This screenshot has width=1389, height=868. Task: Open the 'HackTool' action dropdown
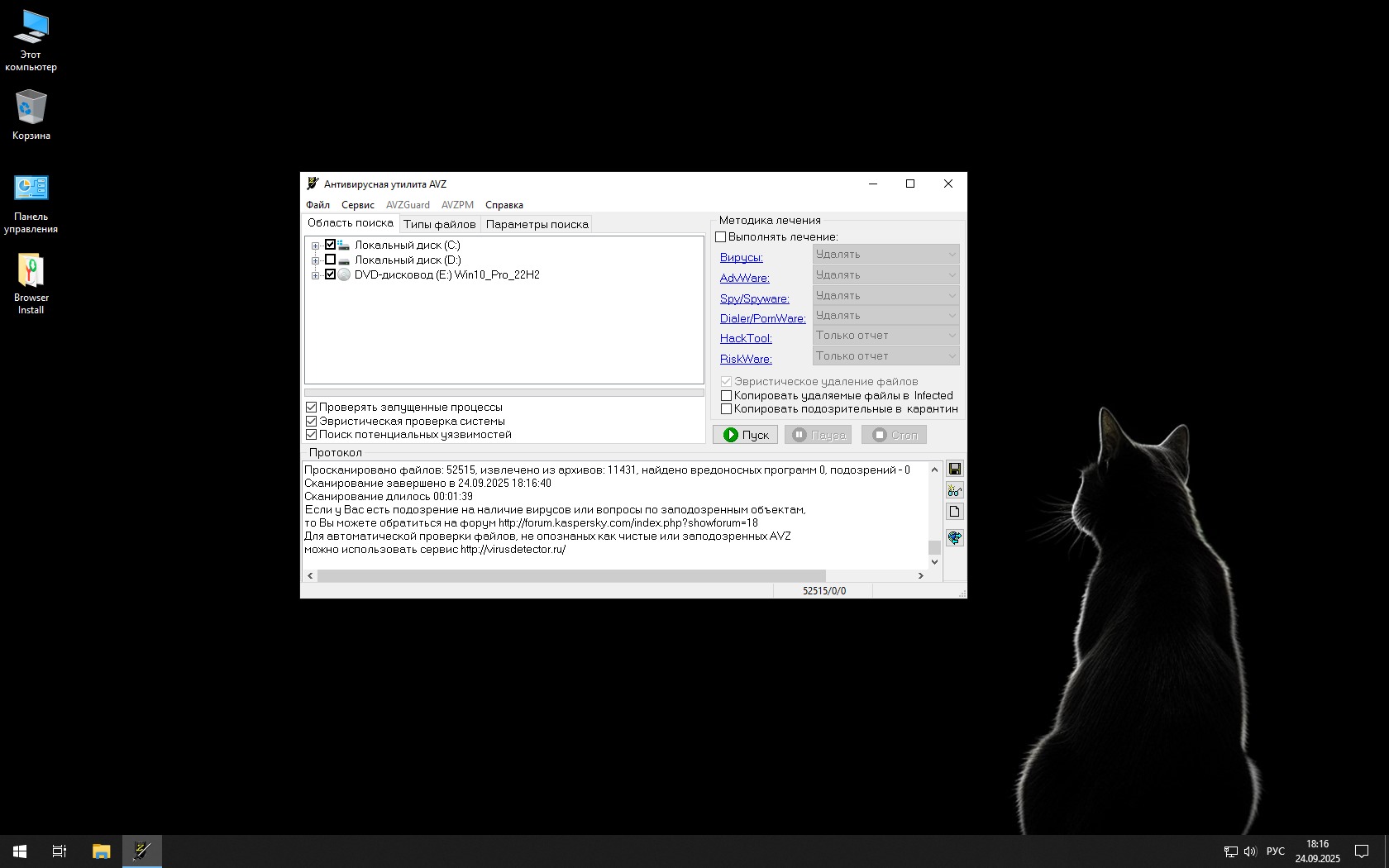pyautogui.click(x=885, y=336)
